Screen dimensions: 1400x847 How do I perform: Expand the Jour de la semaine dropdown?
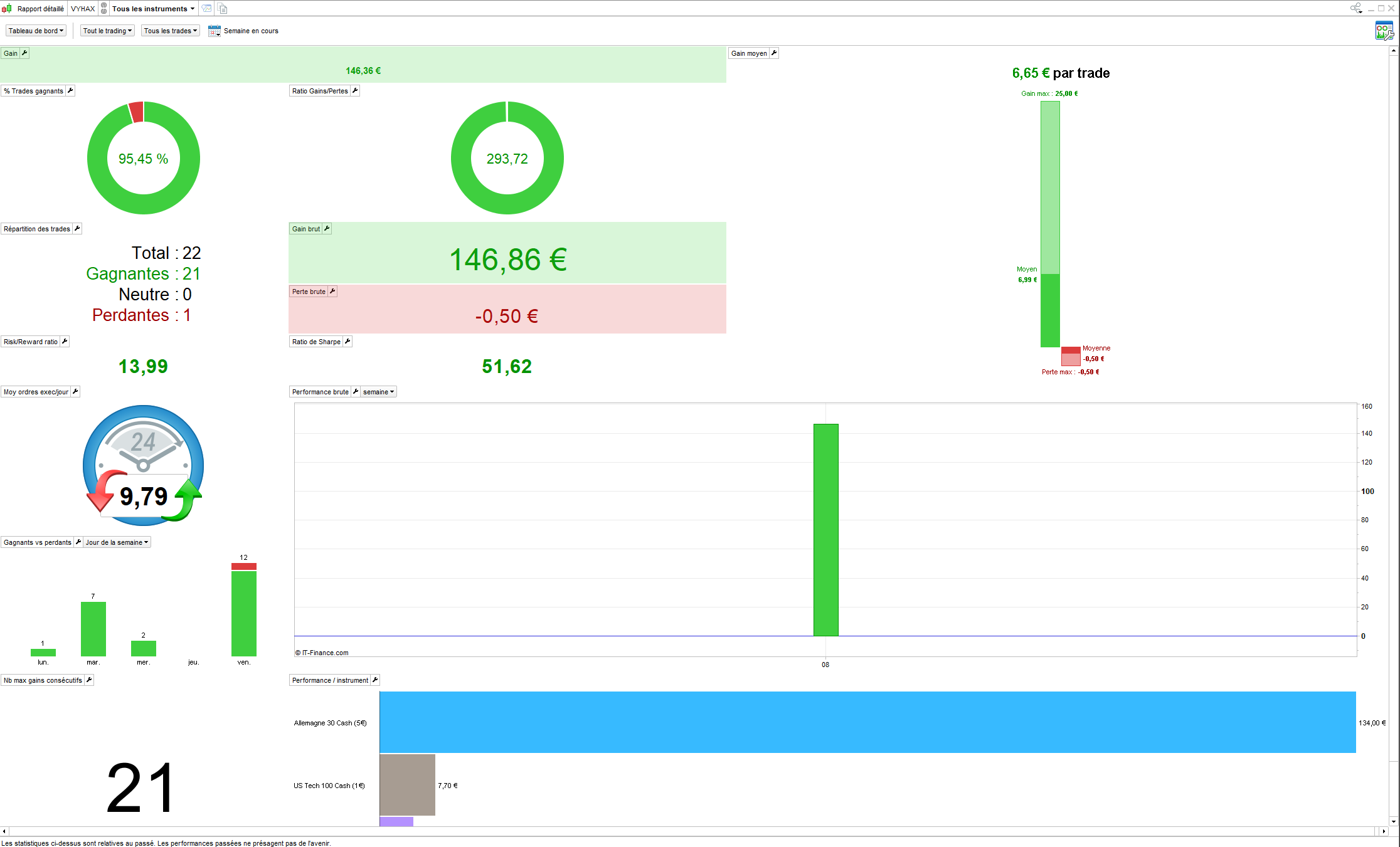117,542
